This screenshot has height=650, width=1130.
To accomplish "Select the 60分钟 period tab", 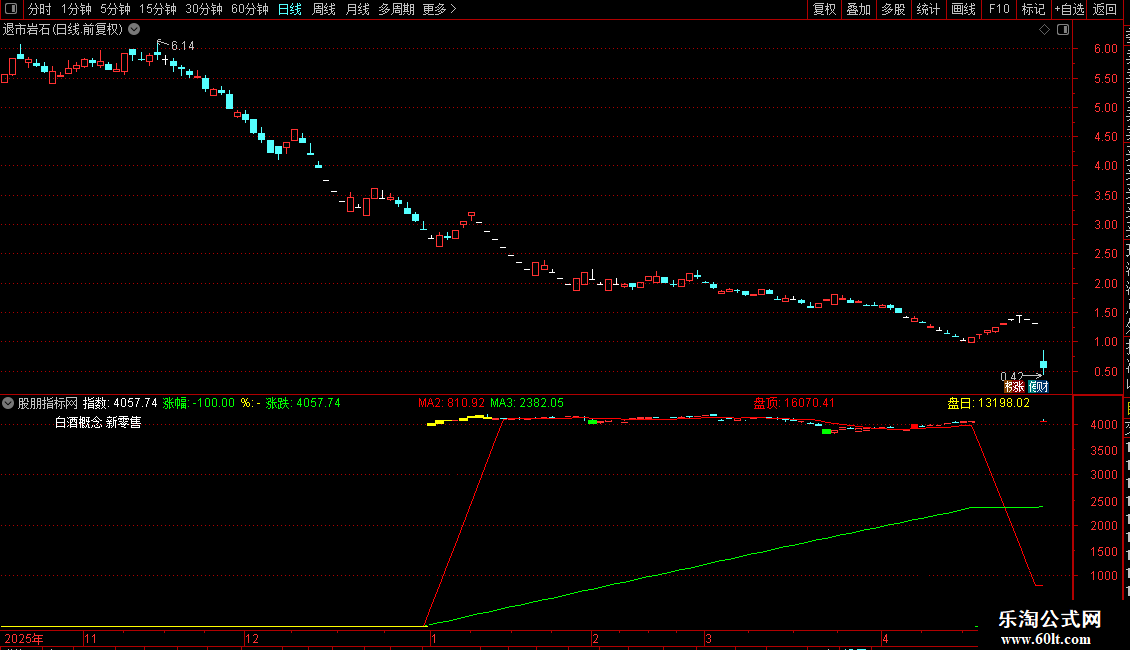I will click(x=250, y=9).
